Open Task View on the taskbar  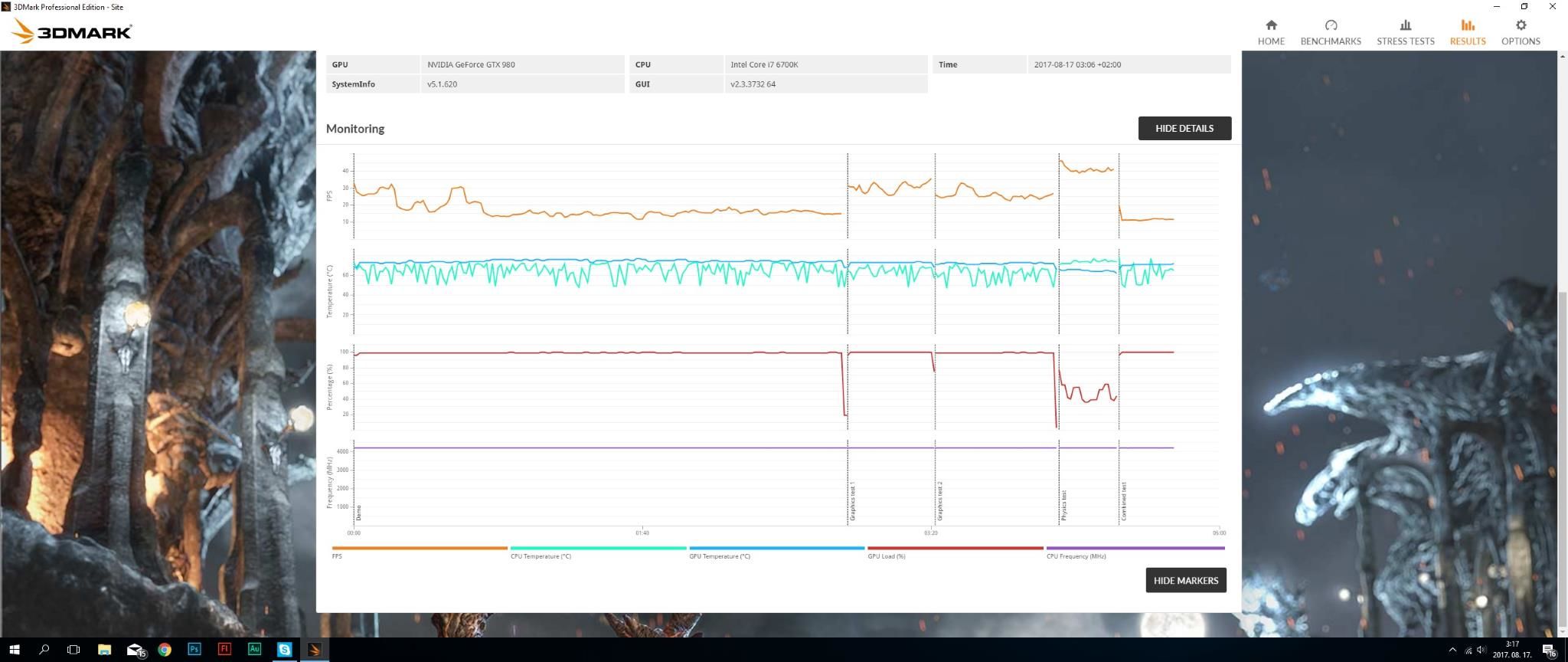coord(73,650)
